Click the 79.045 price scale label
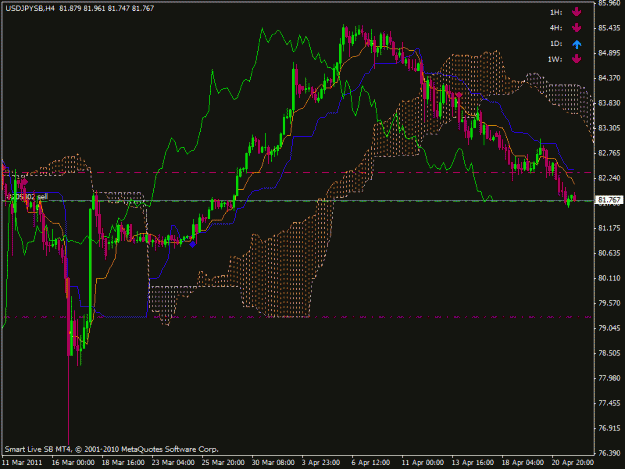 tap(610, 328)
